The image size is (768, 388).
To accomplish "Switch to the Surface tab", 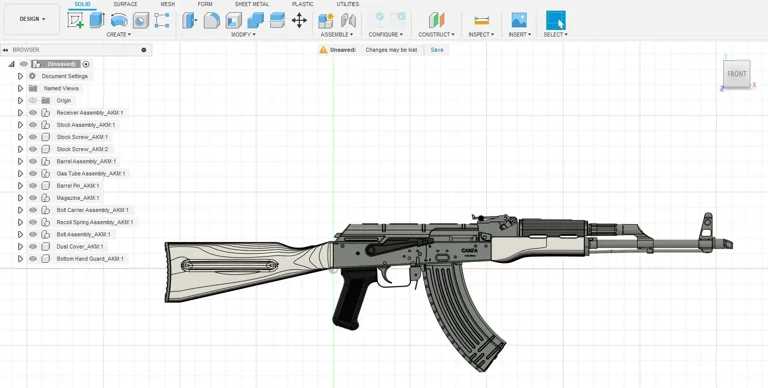I will pyautogui.click(x=125, y=4).
